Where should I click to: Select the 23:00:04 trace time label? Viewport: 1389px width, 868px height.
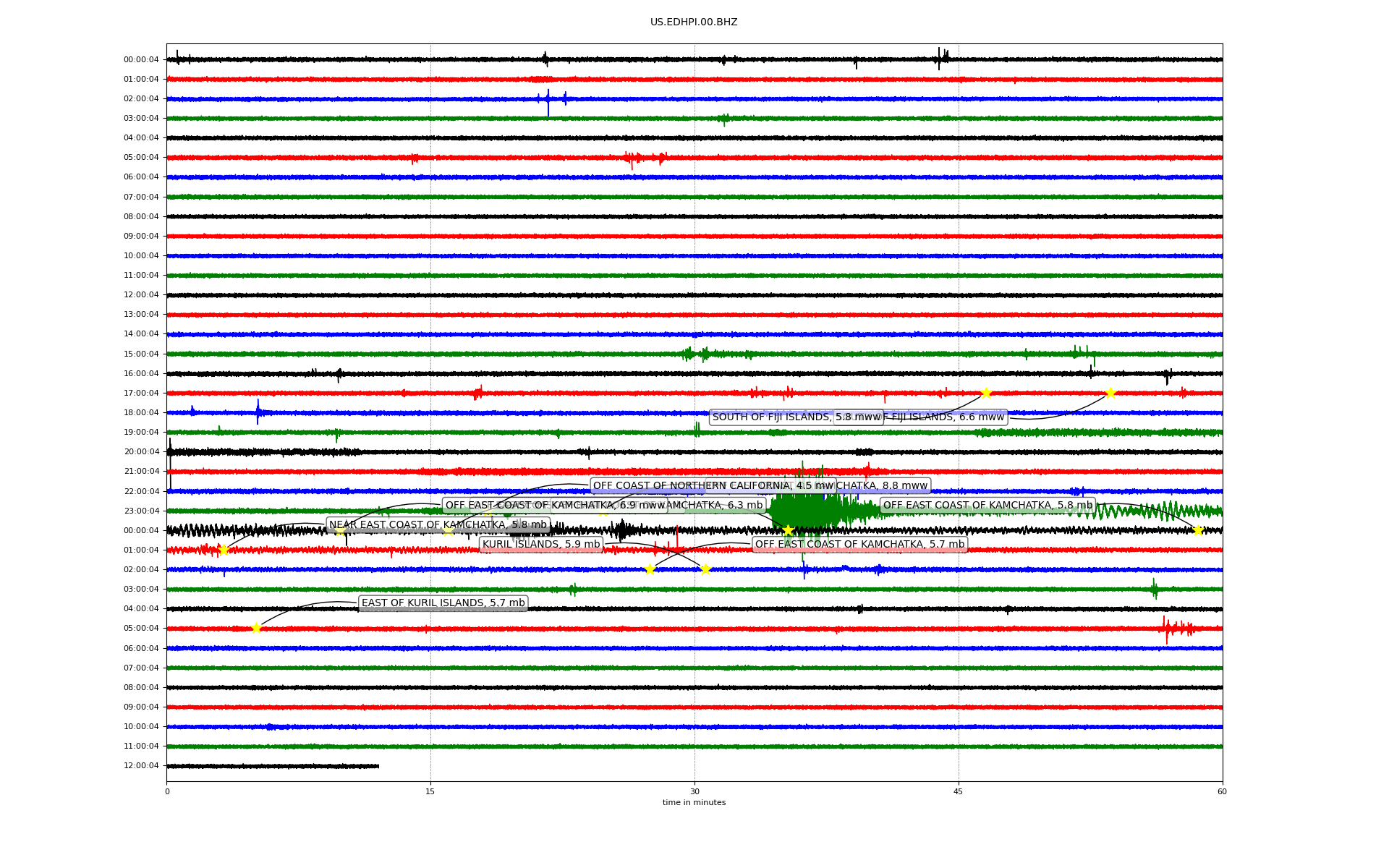pyautogui.click(x=141, y=511)
